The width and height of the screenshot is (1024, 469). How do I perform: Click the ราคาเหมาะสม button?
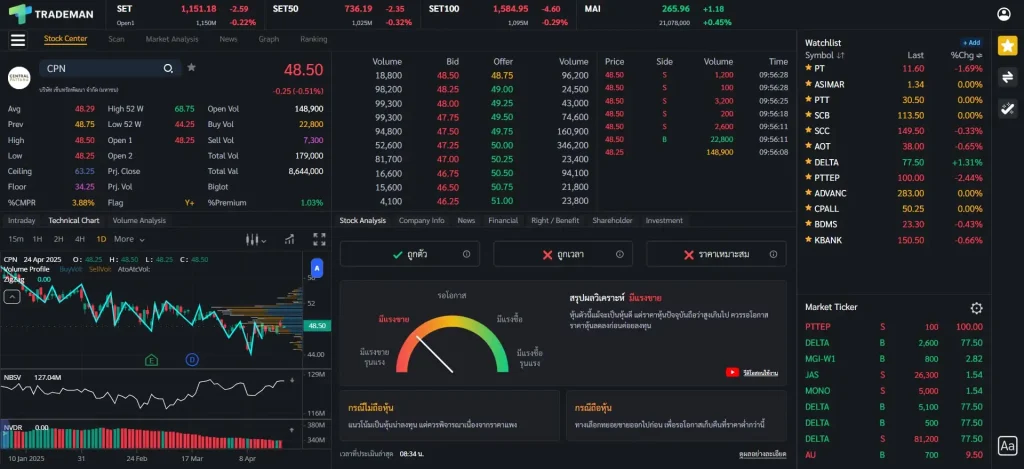pyautogui.click(x=716, y=254)
